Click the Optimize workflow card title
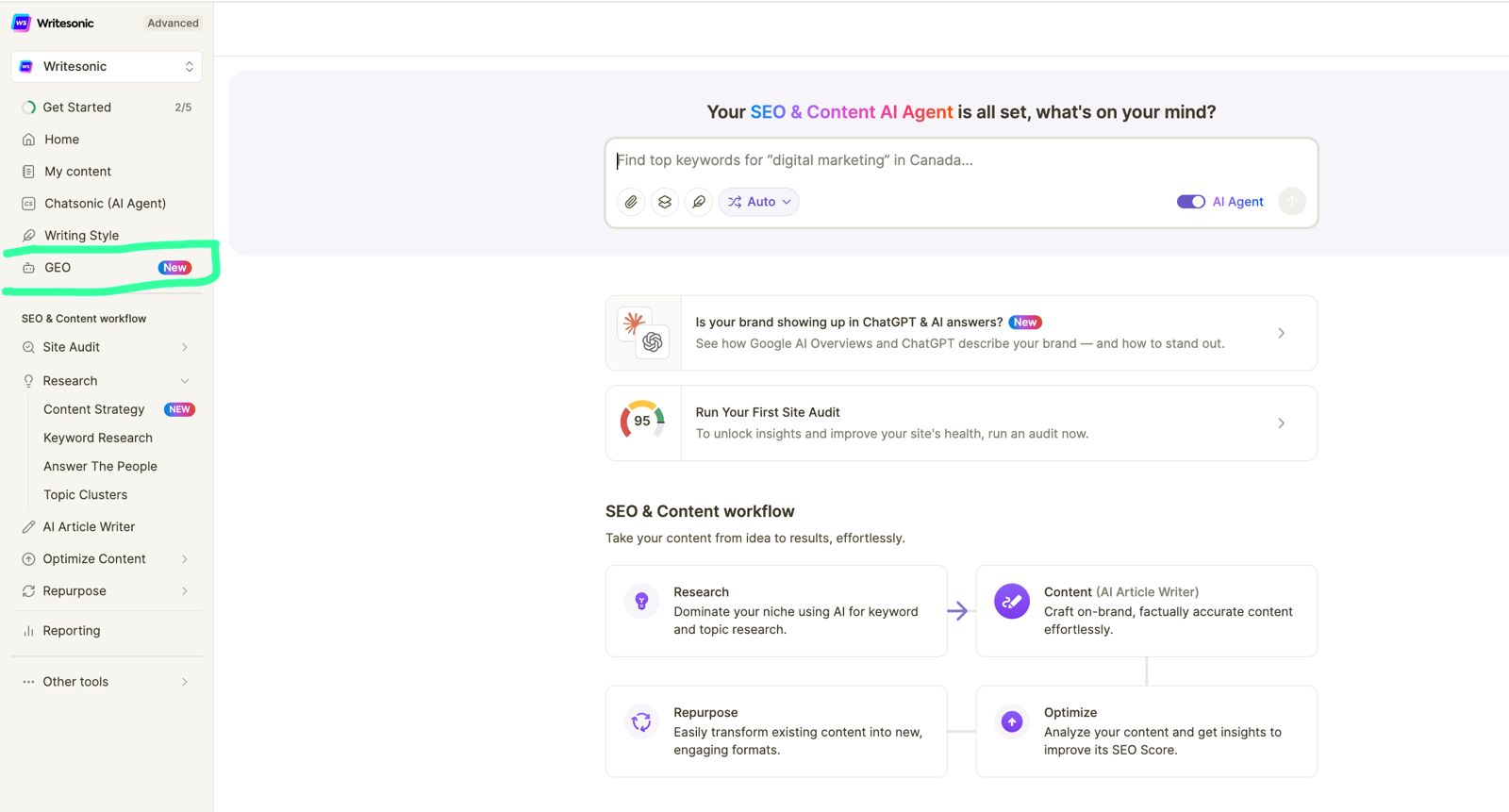The width and height of the screenshot is (1509, 812). tap(1070, 713)
